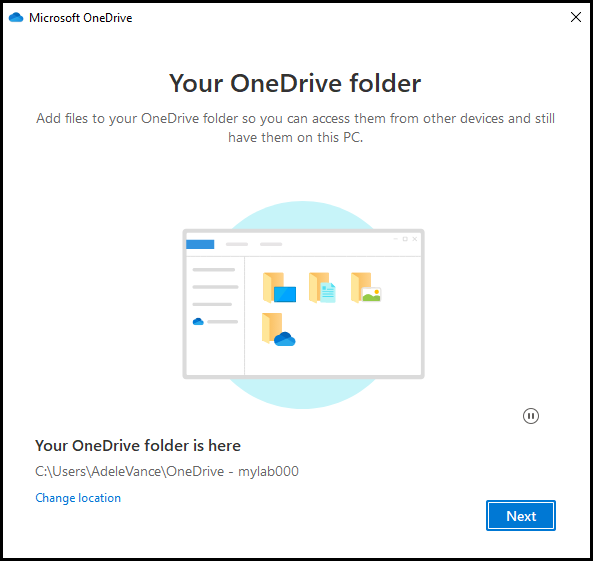
Task: Close the Microsoft OneDrive setup window
Action: coord(576,17)
